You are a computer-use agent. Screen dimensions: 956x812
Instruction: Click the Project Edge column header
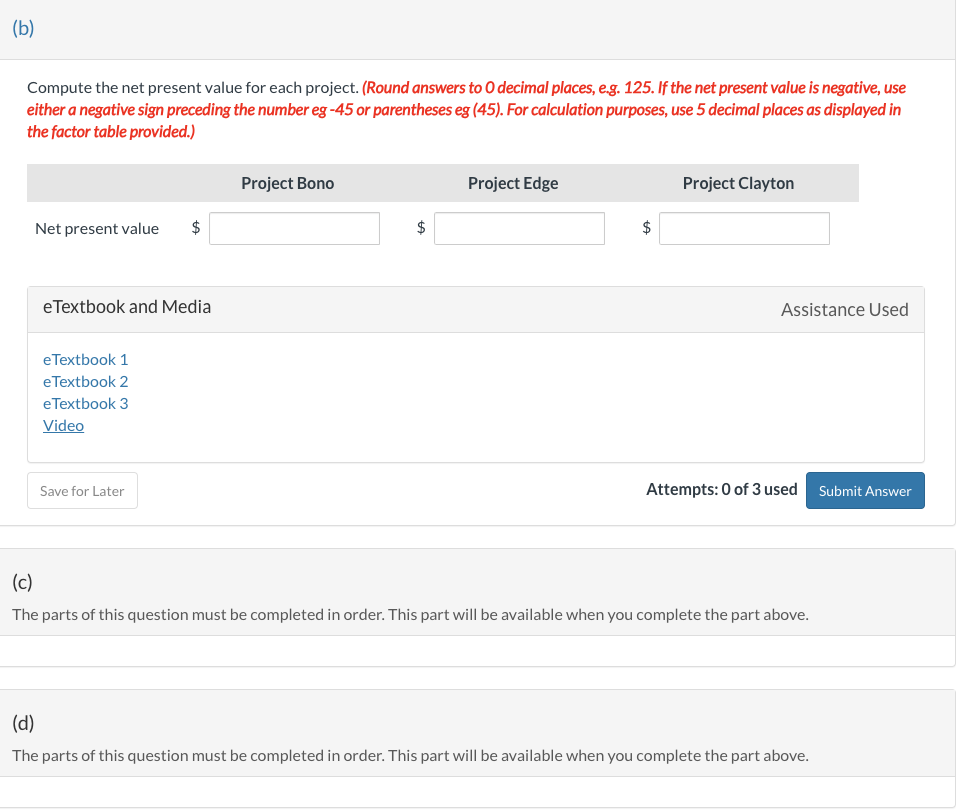[x=513, y=183]
